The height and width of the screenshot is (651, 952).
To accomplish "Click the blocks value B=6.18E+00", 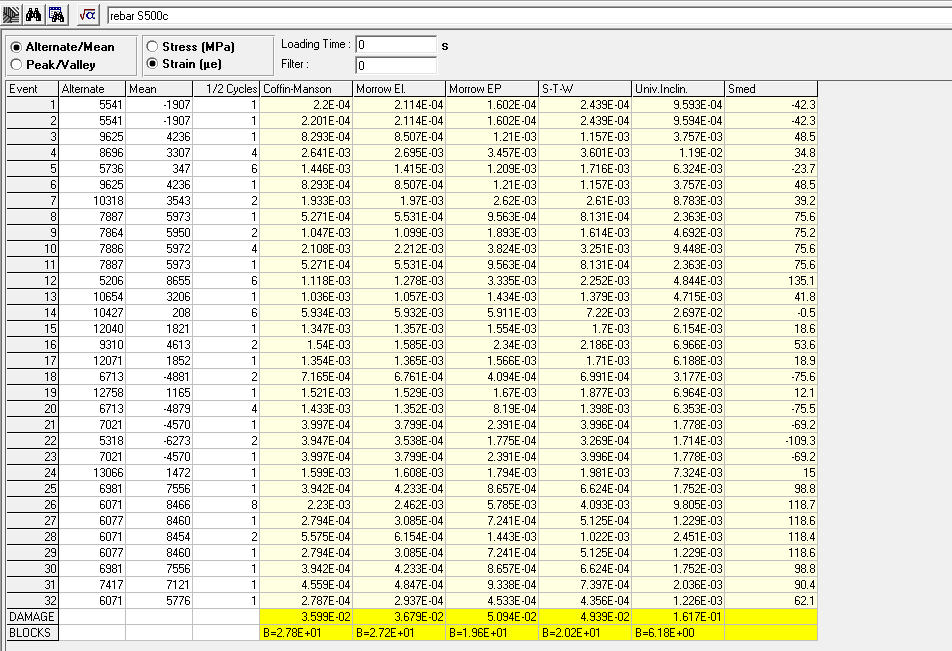I will tap(678, 633).
